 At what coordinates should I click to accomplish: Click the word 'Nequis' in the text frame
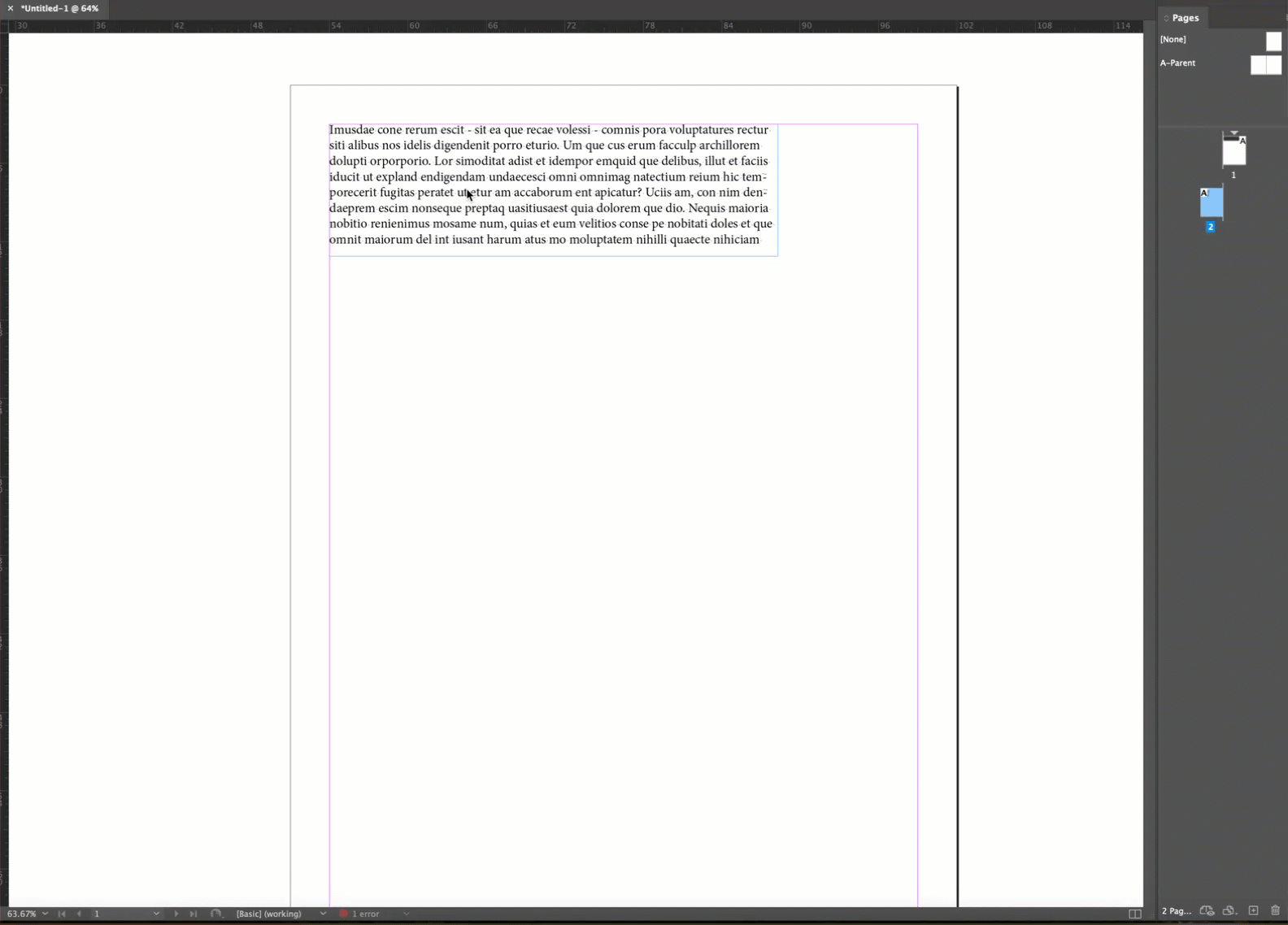(x=707, y=208)
